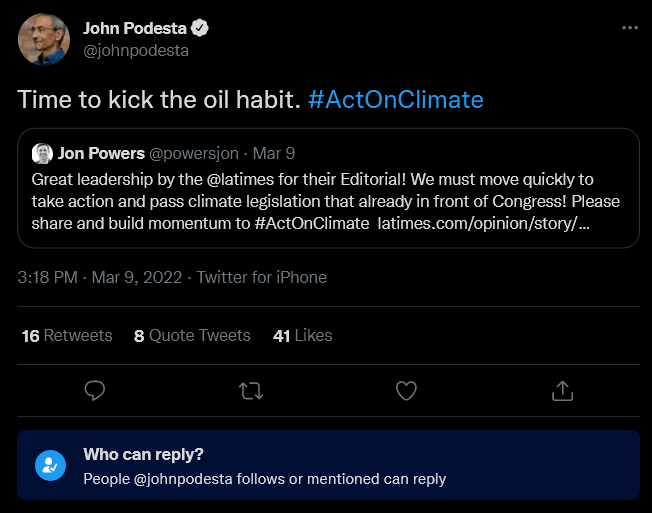Open Jon Powers' small avatar
The image size is (652, 513).
(42, 153)
